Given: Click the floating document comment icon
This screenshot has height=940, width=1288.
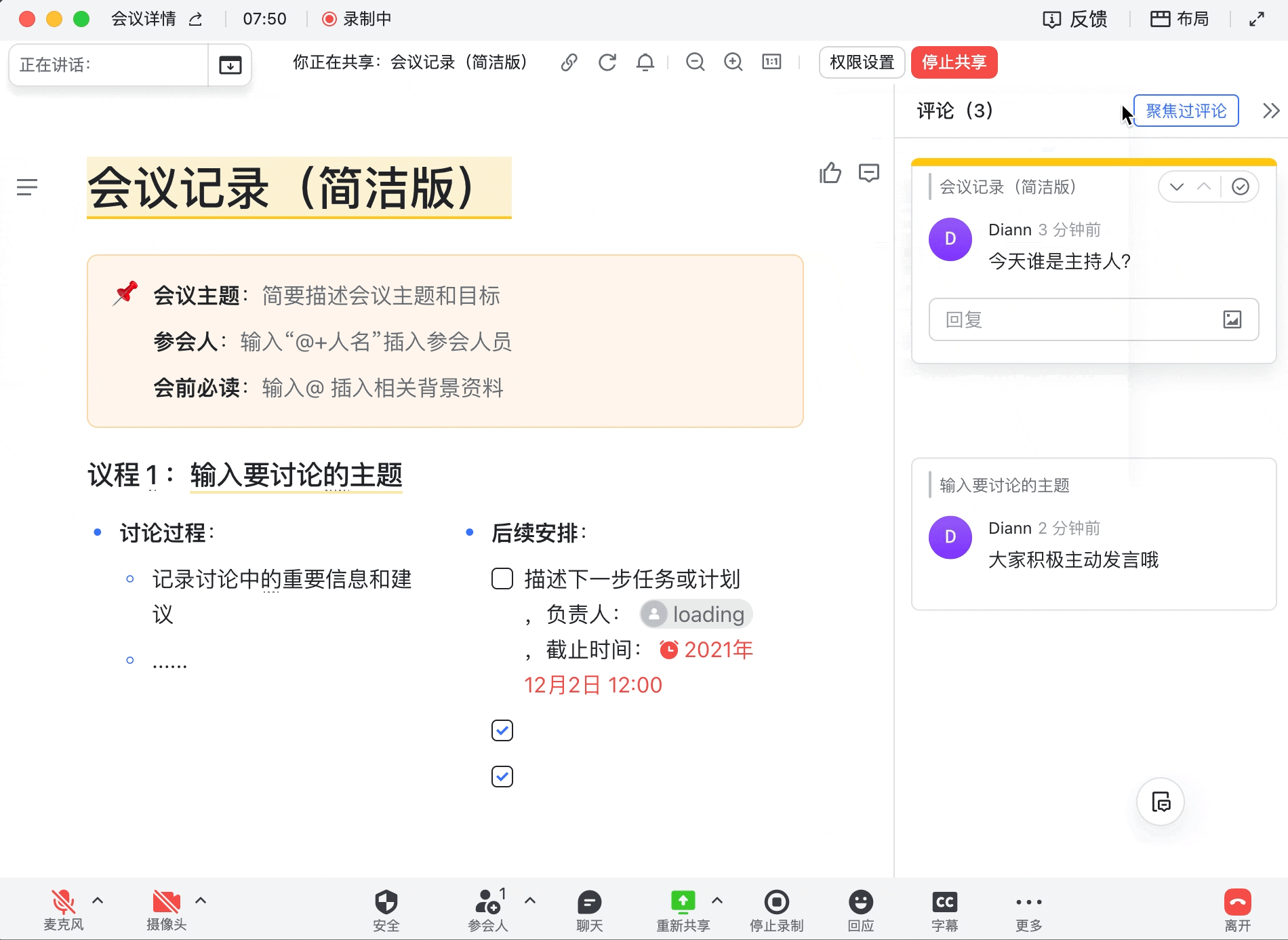Looking at the screenshot, I should tap(1161, 802).
